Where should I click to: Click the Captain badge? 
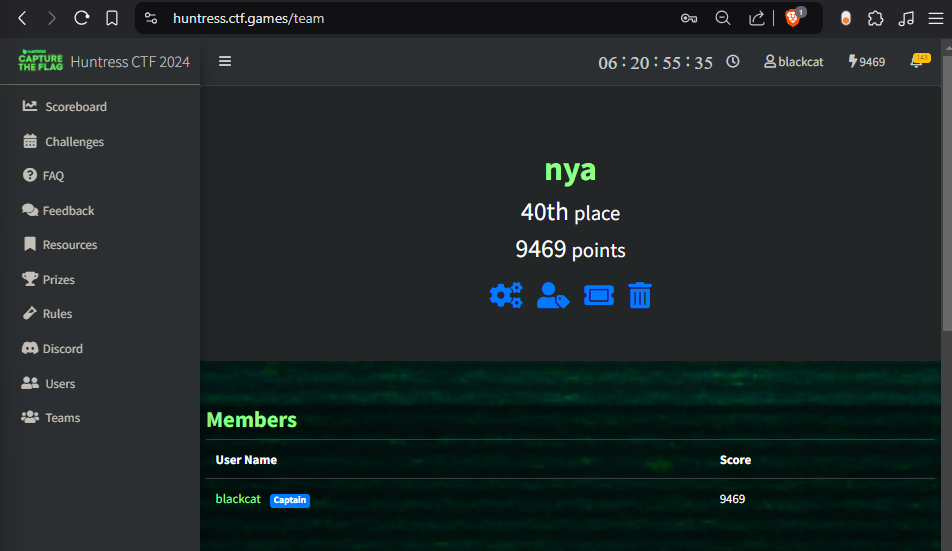click(290, 500)
